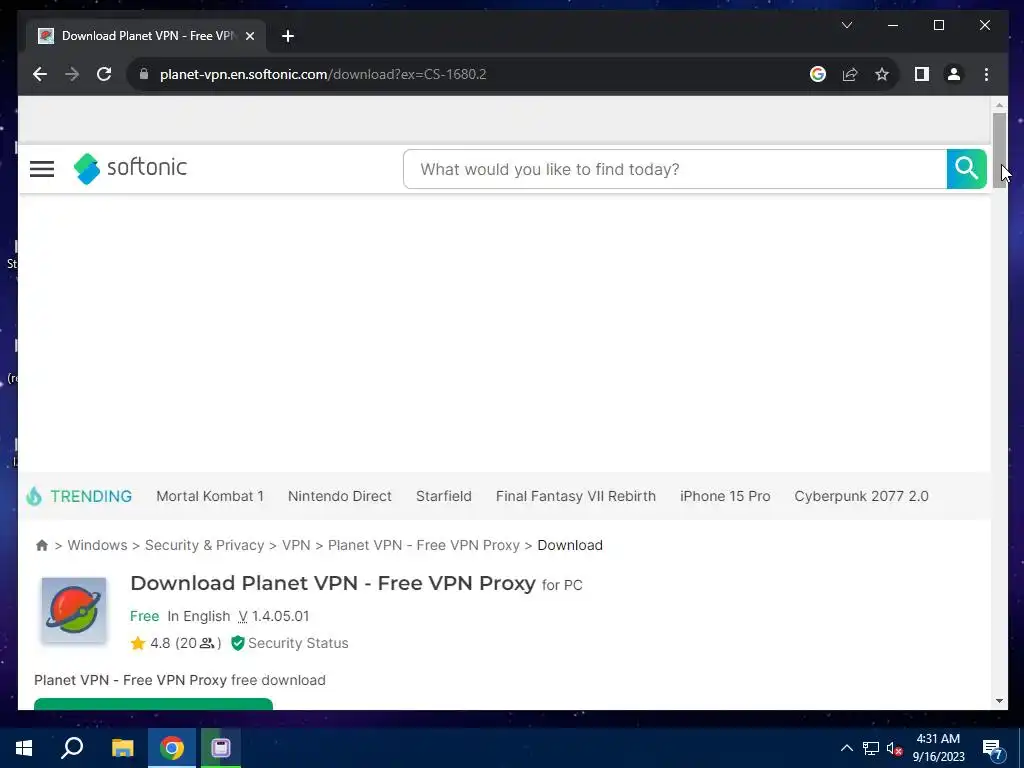Screen dimensions: 1024x768
Task: Switch to Chrome on the taskbar
Action: [x=172, y=748]
